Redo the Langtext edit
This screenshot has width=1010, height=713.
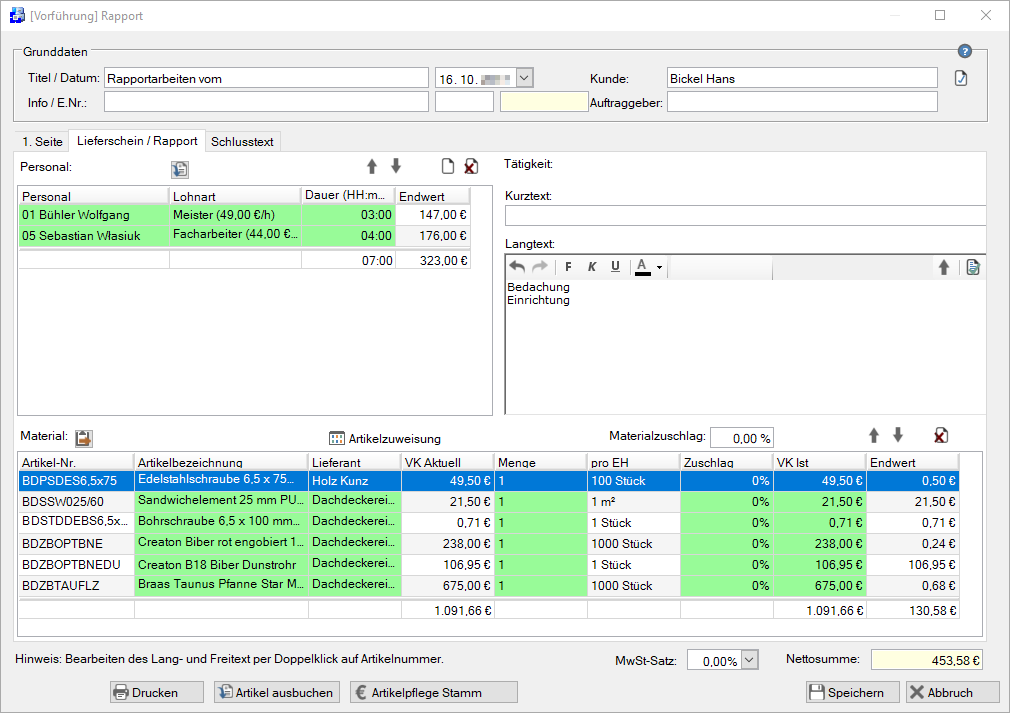540,267
